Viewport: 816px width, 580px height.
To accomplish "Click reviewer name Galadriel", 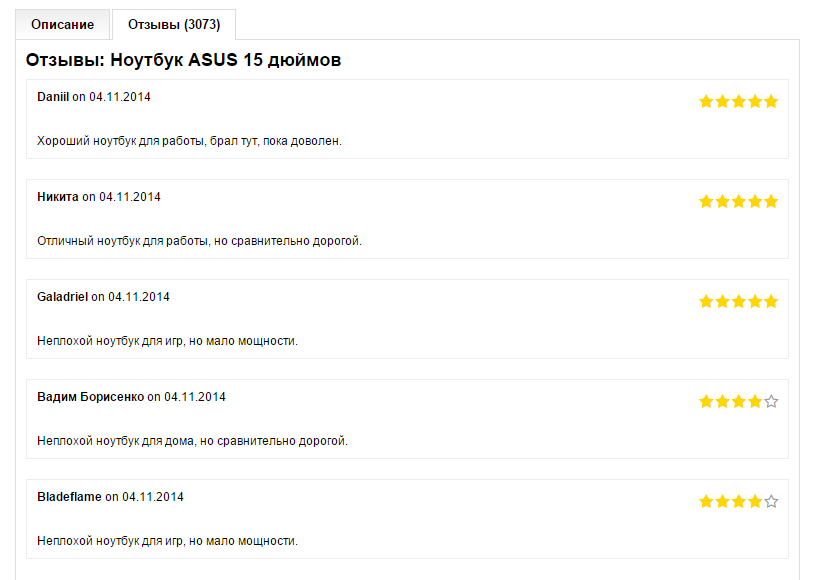I will pos(63,297).
